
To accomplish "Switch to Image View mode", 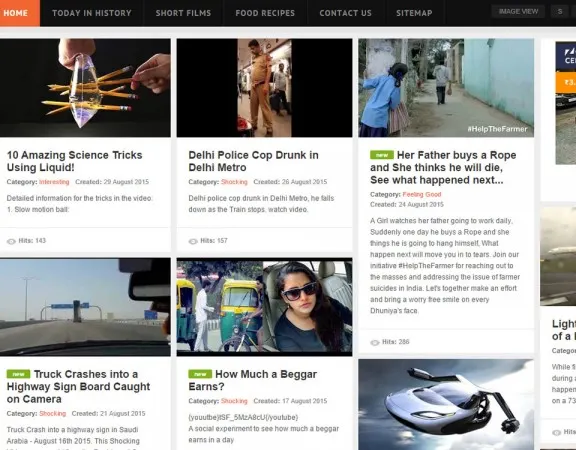I will coord(518,12).
